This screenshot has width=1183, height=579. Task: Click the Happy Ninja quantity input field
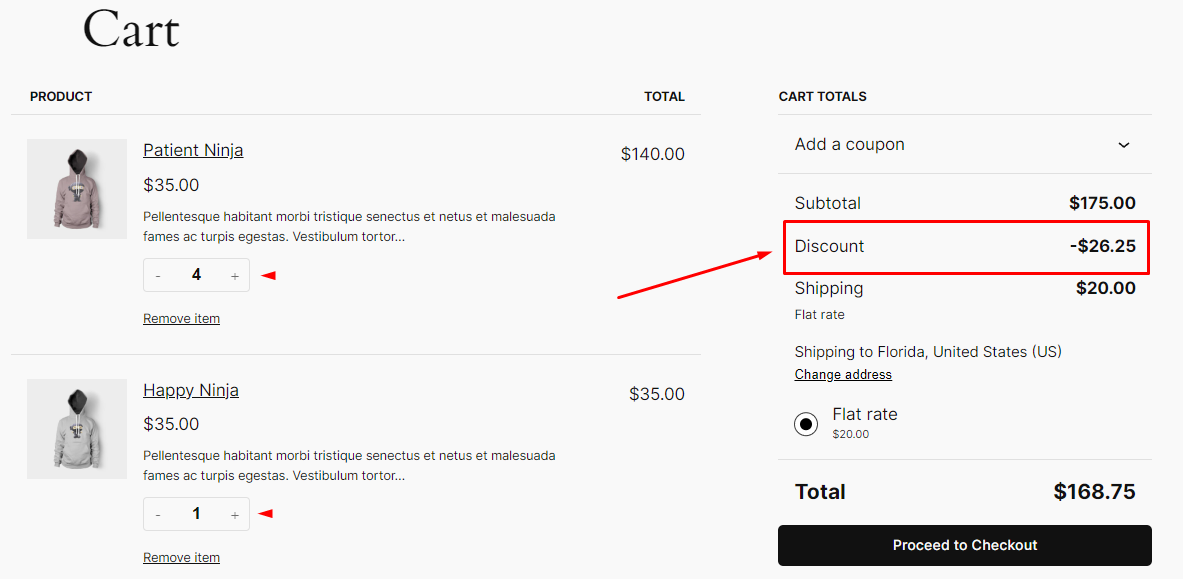196,513
